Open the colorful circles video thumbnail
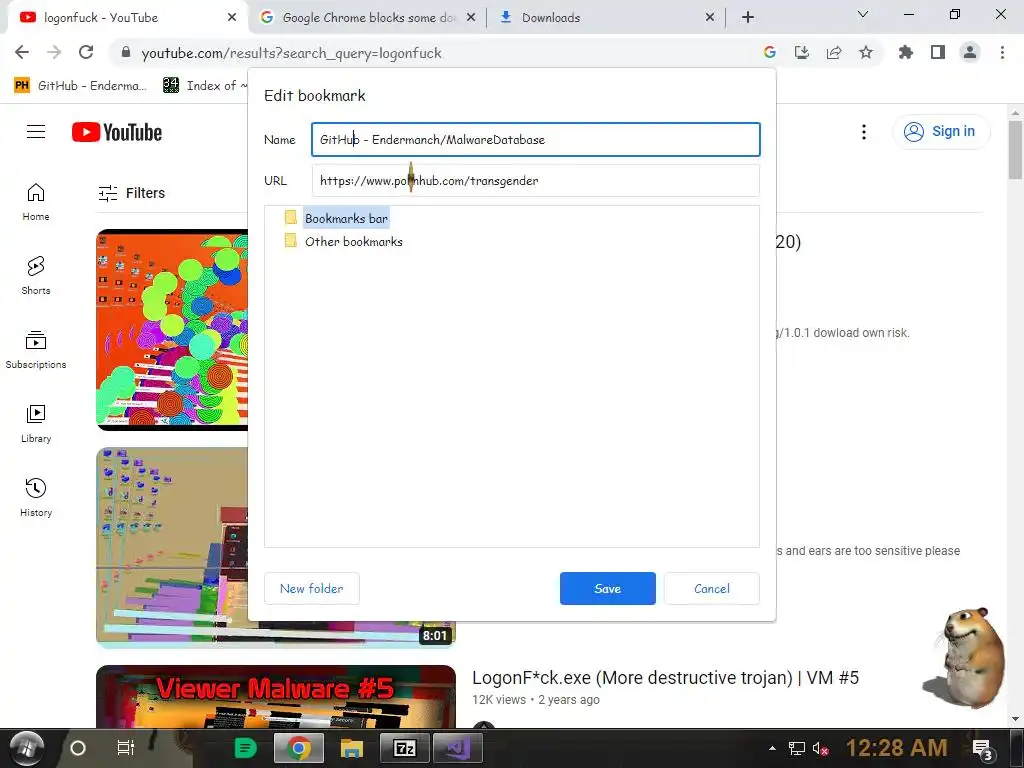This screenshot has width=1024, height=768. tap(172, 330)
